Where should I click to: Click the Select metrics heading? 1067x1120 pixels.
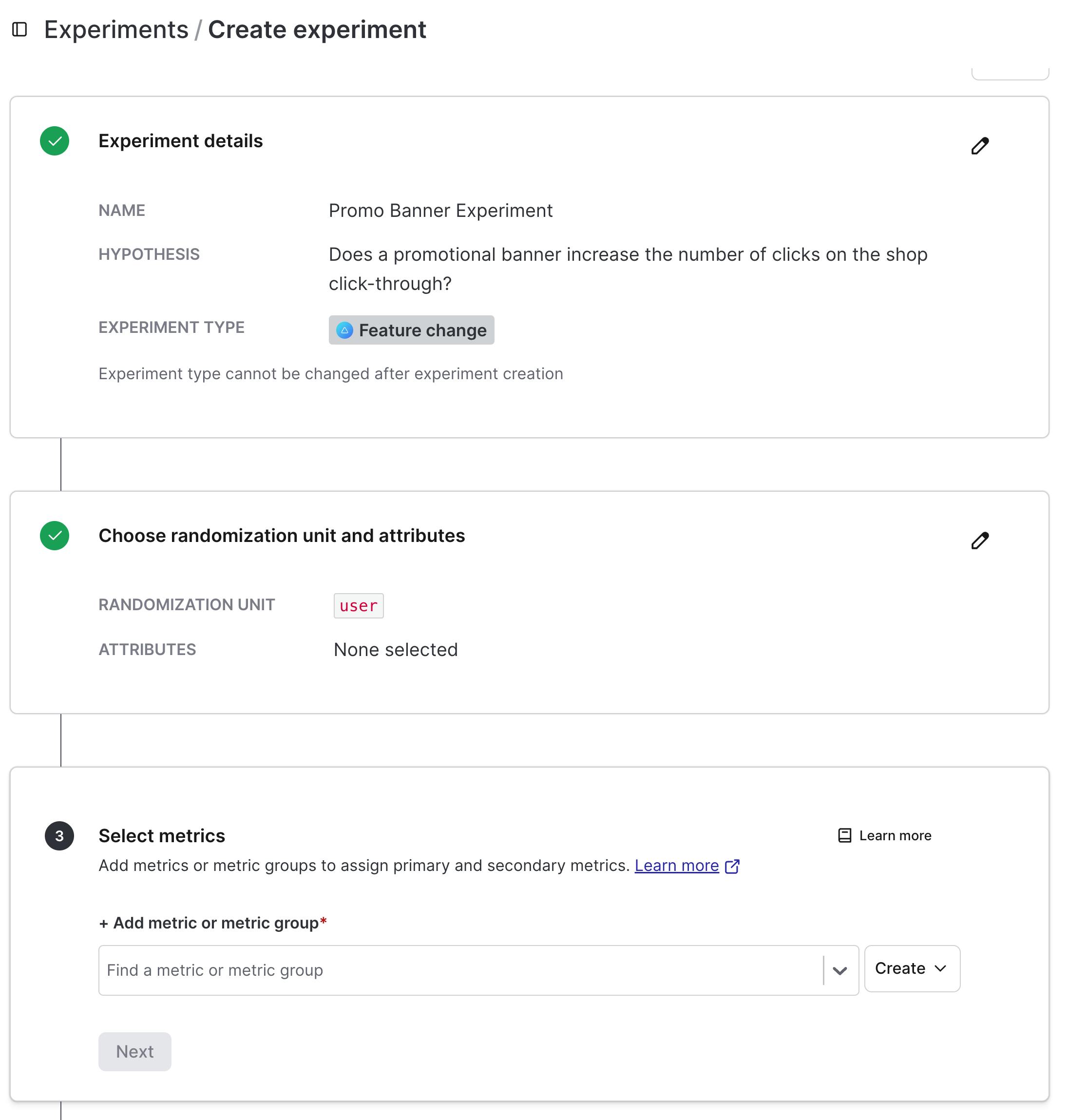[162, 835]
